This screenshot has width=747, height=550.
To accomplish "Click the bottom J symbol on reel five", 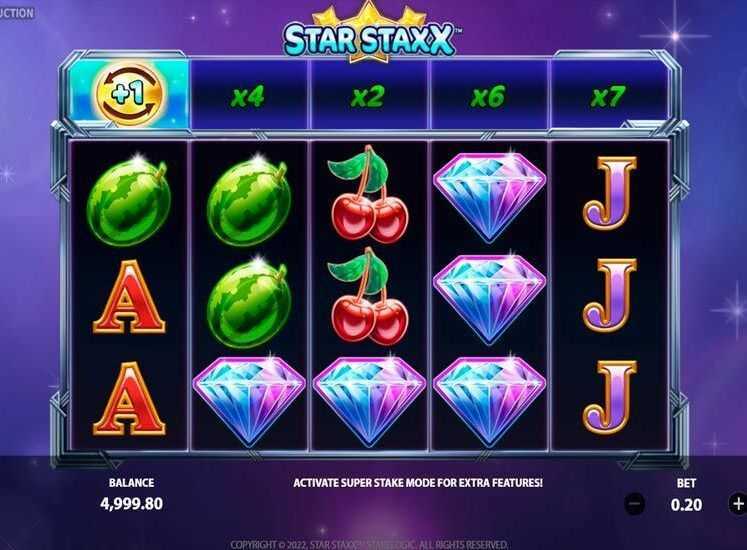I will [x=610, y=397].
